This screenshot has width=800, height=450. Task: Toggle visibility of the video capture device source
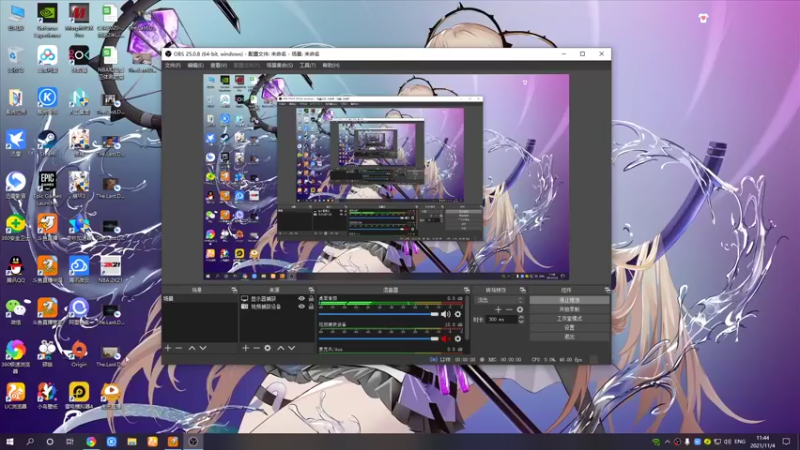click(302, 307)
